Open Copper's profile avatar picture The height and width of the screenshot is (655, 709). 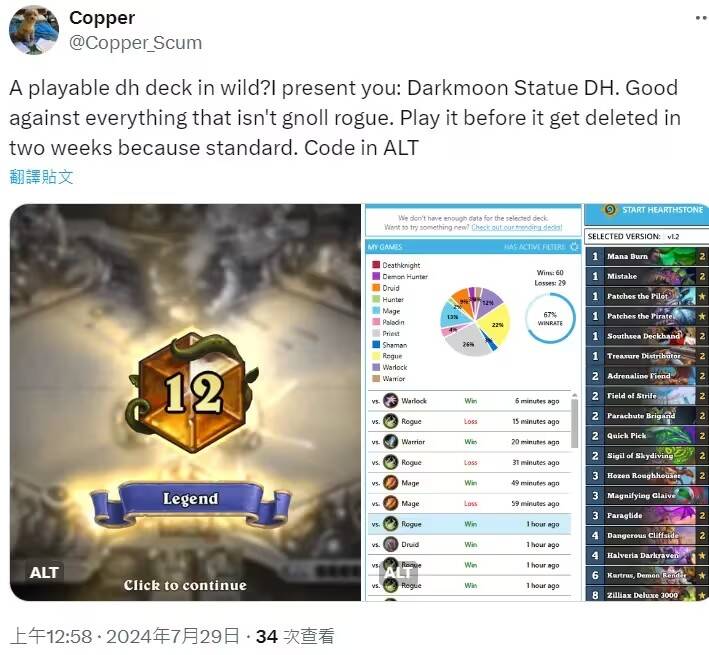(34, 30)
